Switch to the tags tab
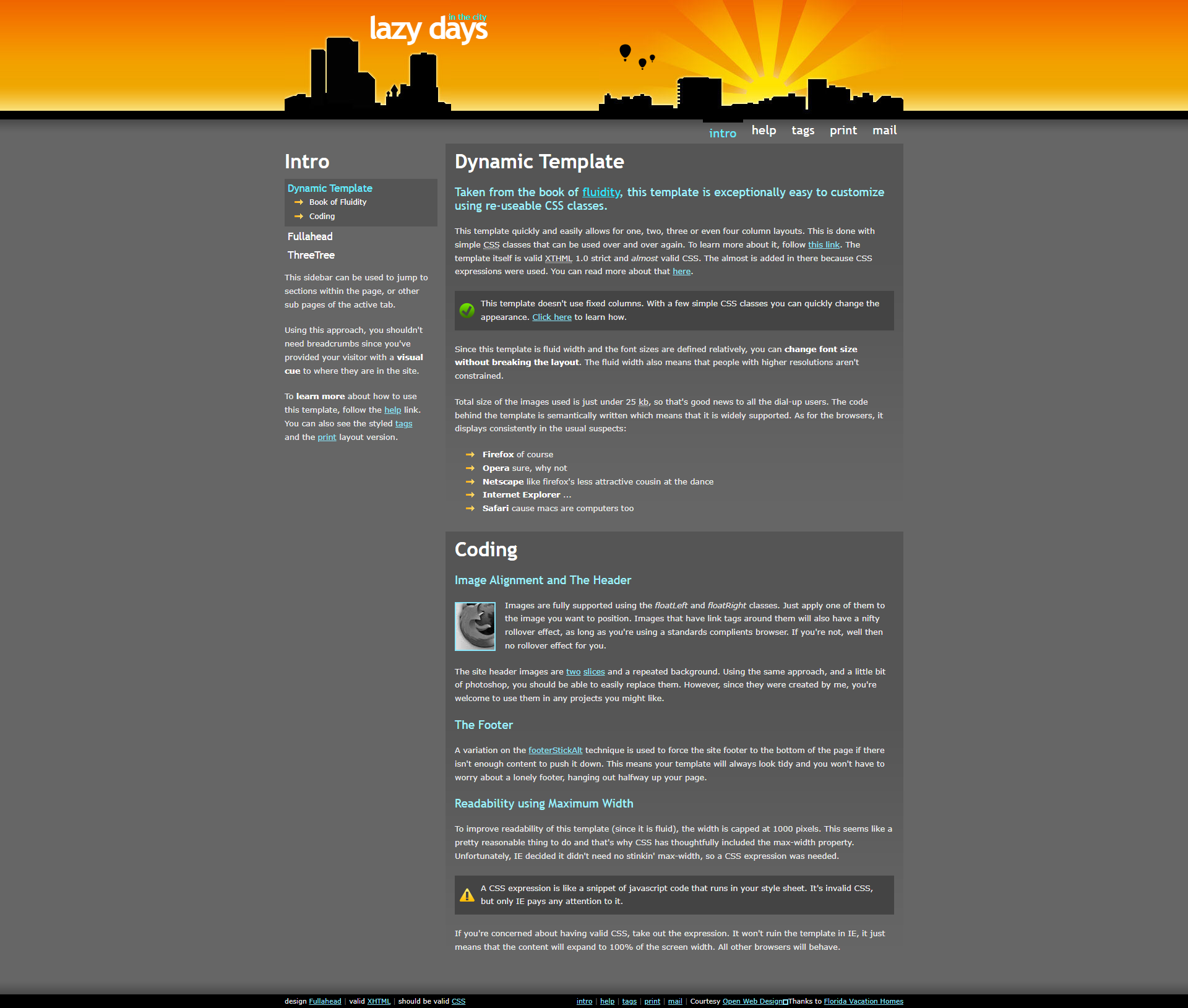The width and height of the screenshot is (1188, 1008). coord(803,131)
